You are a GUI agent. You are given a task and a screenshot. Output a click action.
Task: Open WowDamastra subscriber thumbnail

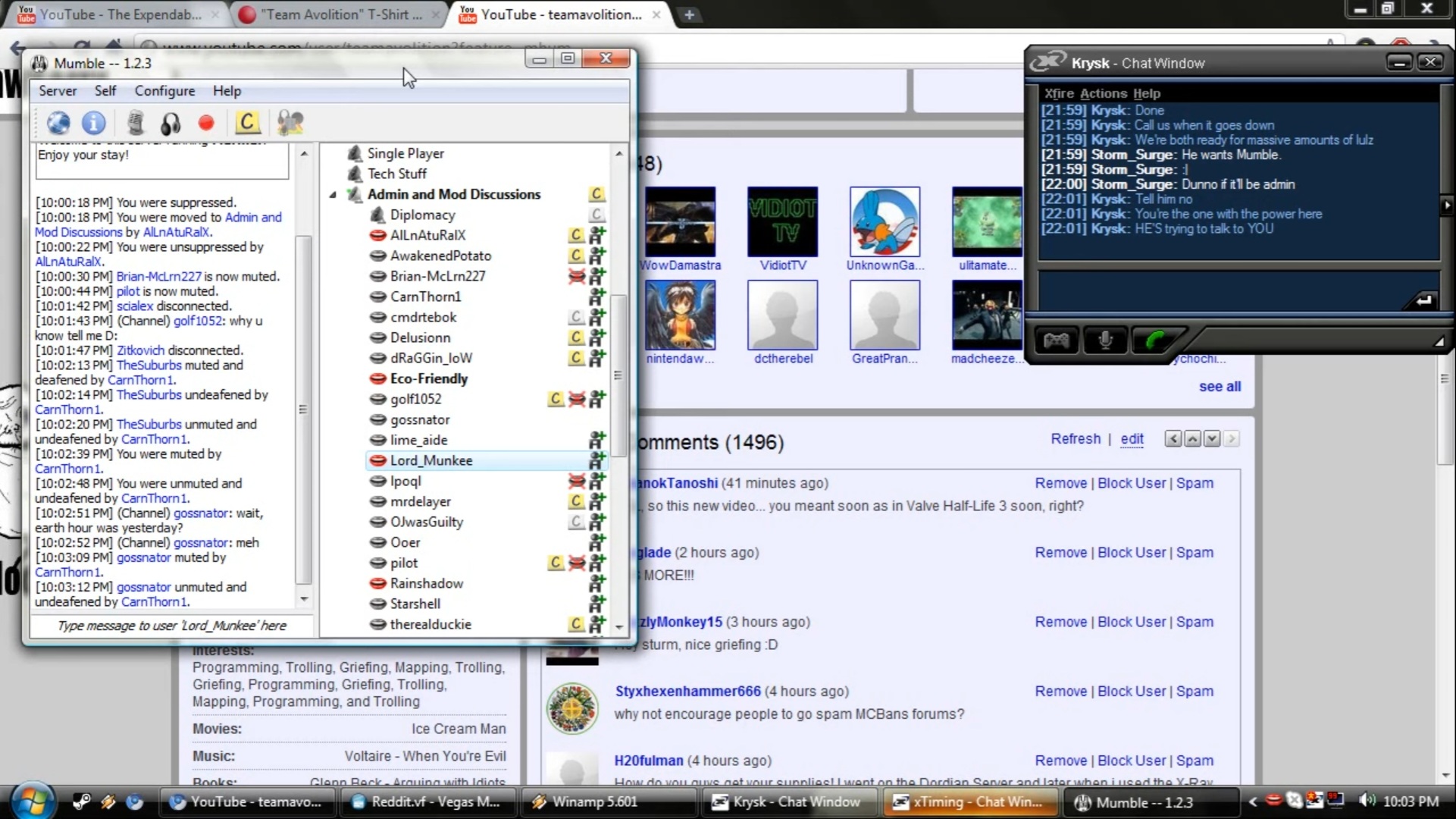point(680,221)
